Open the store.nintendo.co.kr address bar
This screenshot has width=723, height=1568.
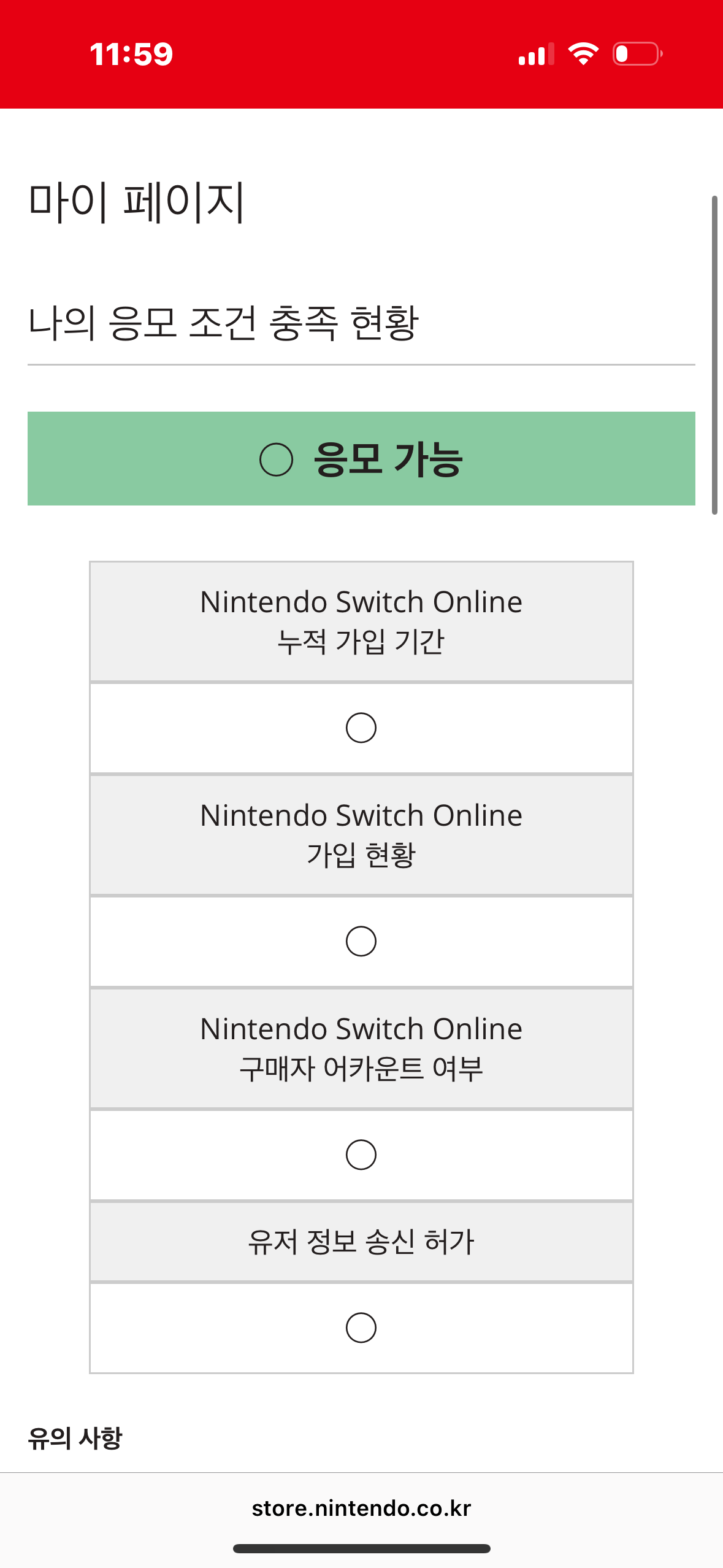point(361,1508)
